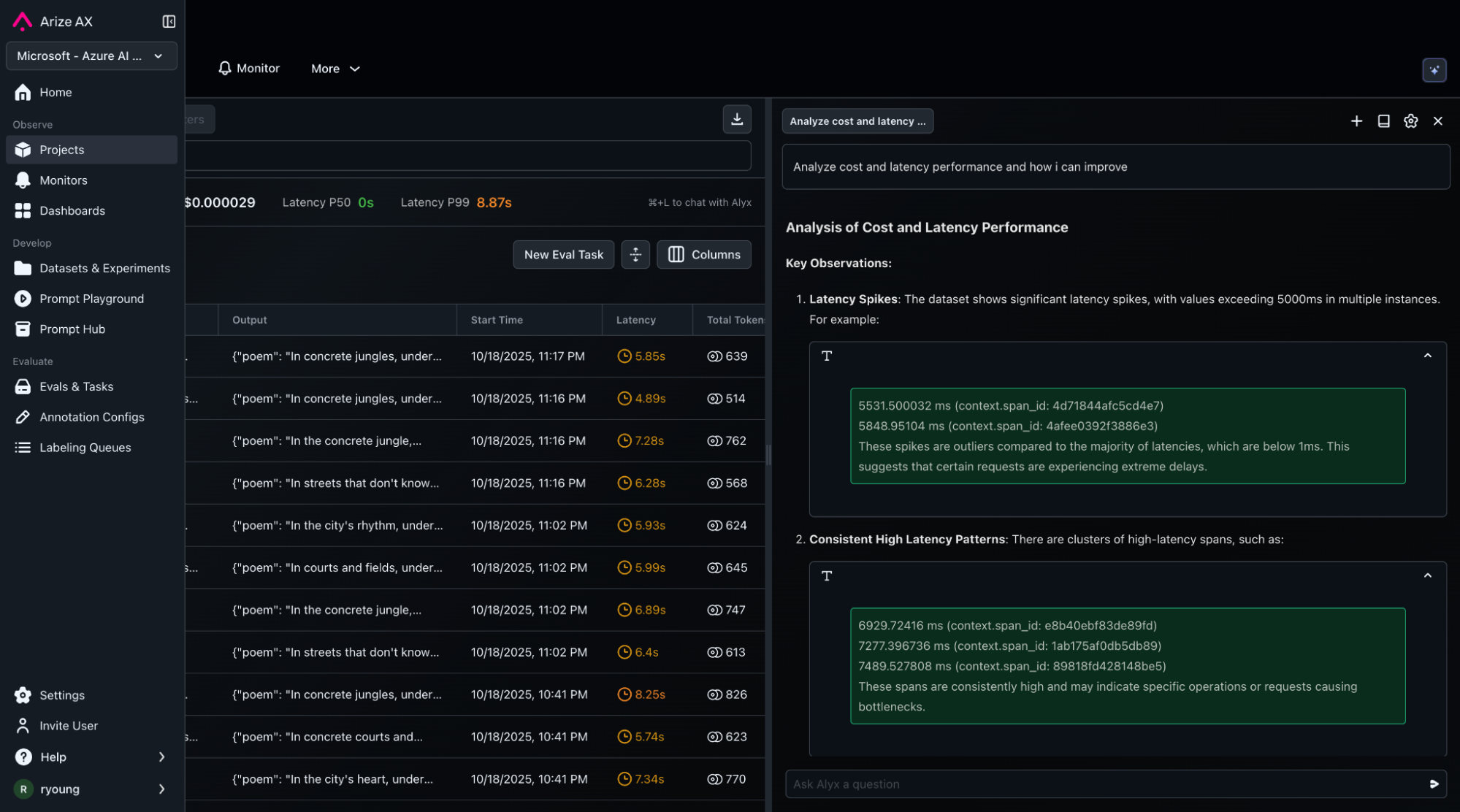
Task: Open the Monitor tab
Action: tap(249, 69)
